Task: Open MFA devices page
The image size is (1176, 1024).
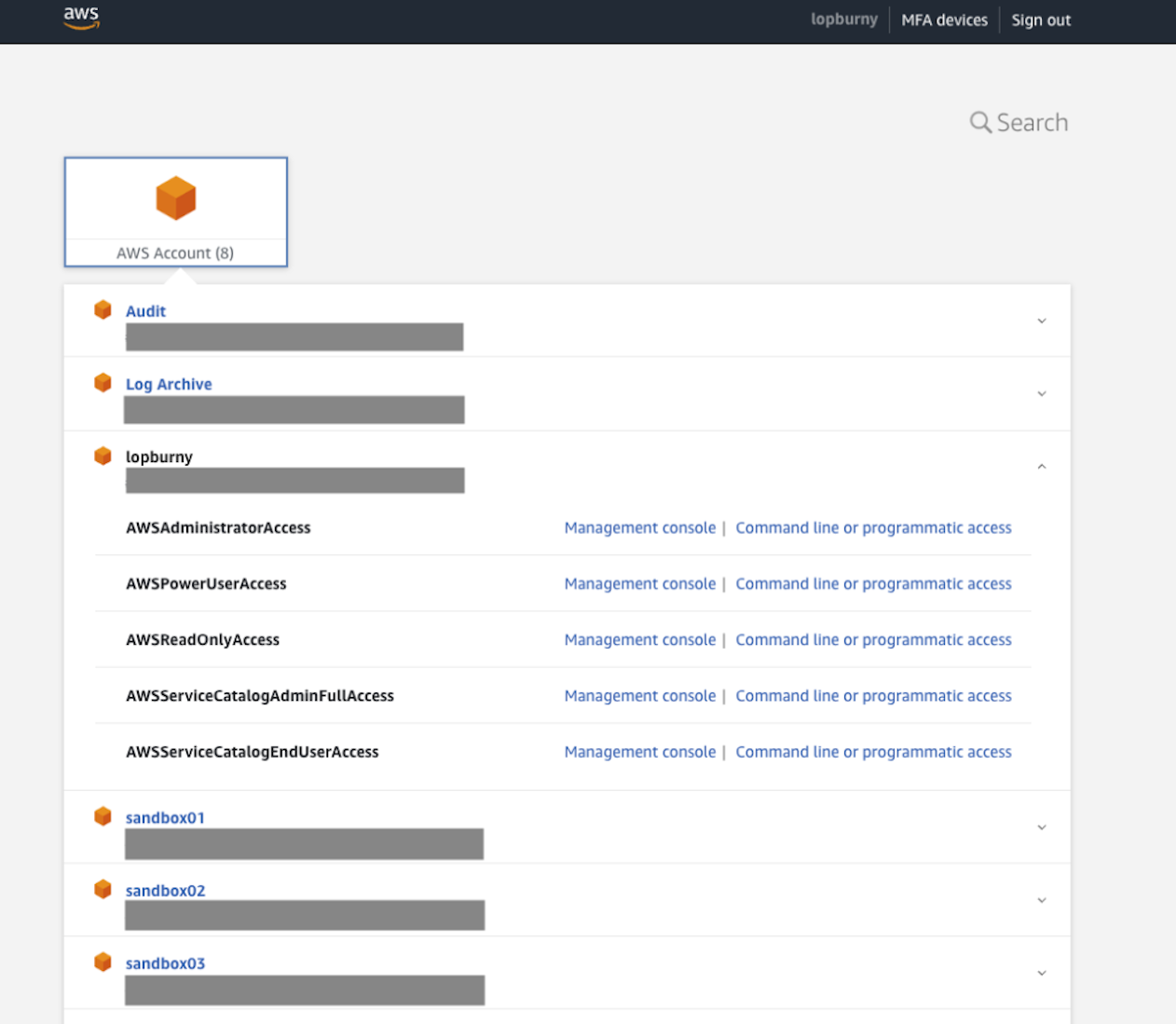Action: pyautogui.click(x=944, y=20)
